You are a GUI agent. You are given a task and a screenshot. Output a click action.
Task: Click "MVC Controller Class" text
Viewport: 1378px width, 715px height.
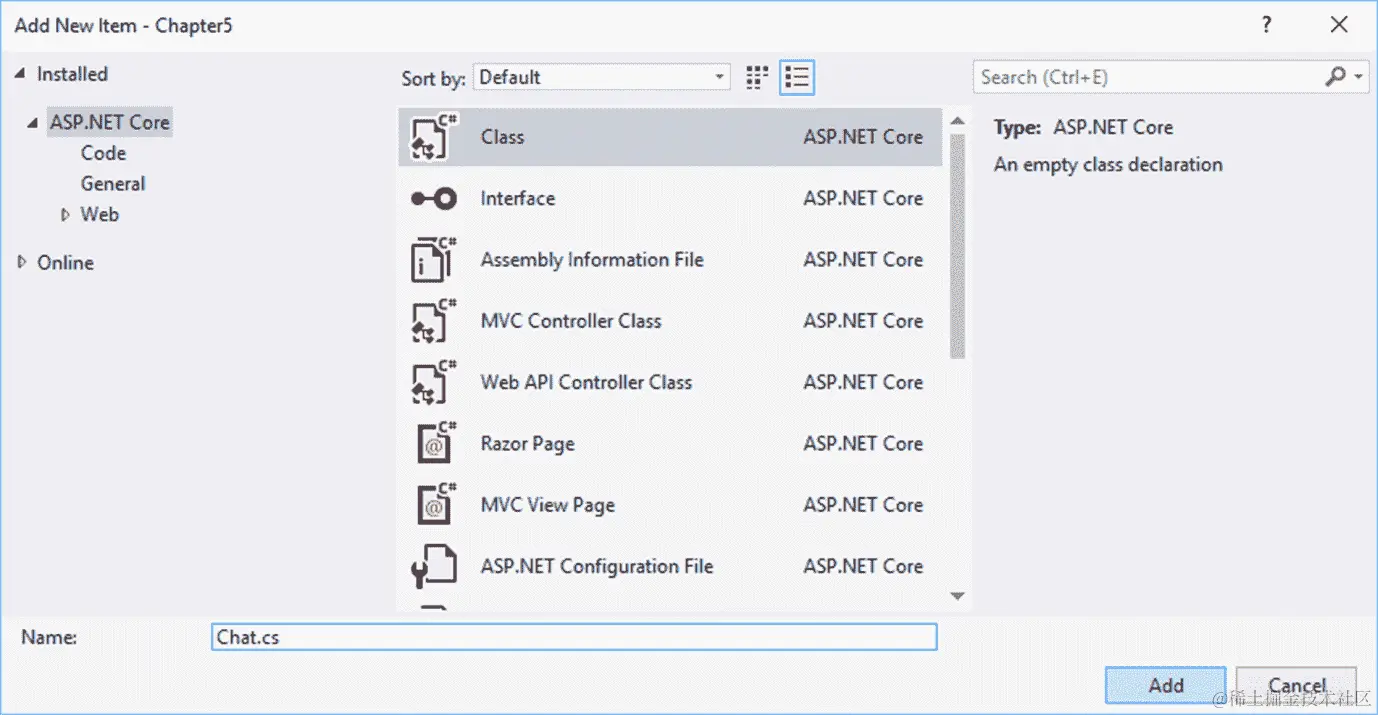(571, 321)
